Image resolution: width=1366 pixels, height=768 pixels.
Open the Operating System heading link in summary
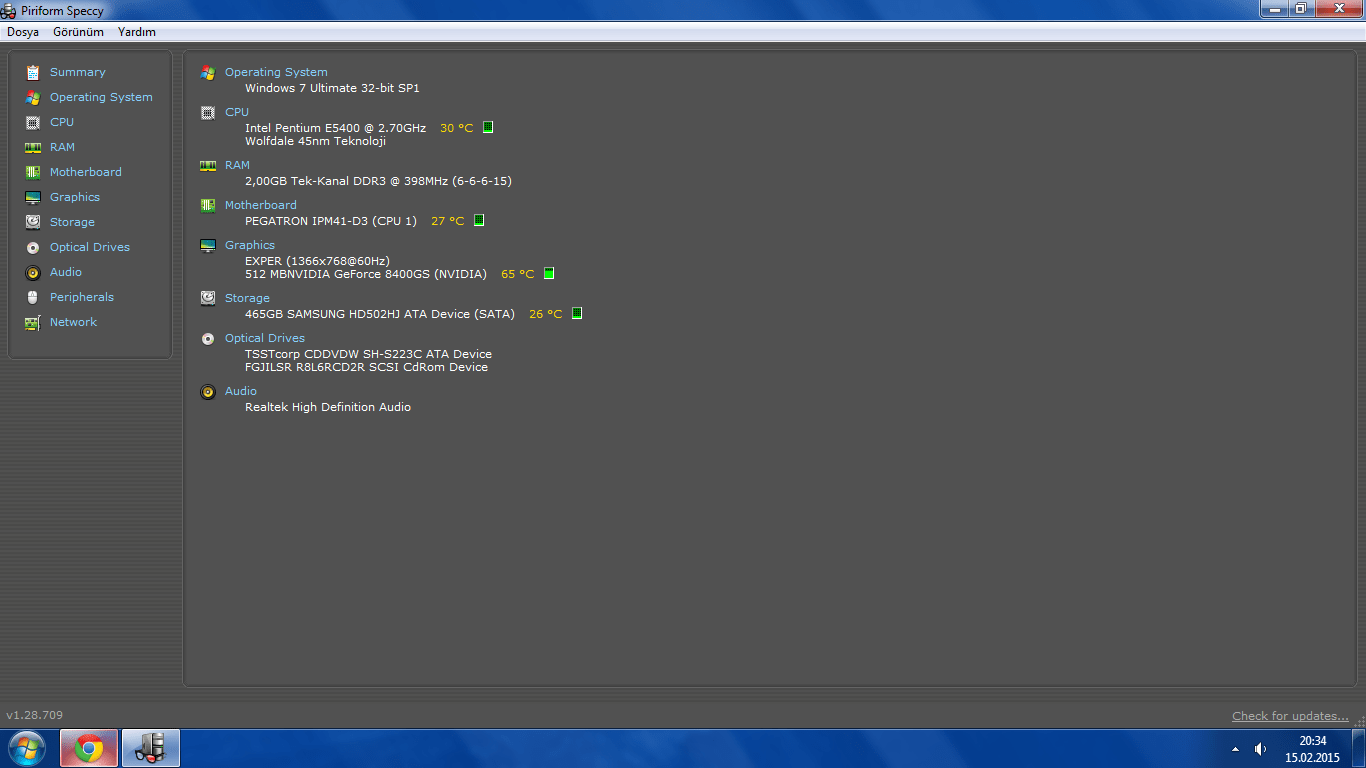click(276, 72)
